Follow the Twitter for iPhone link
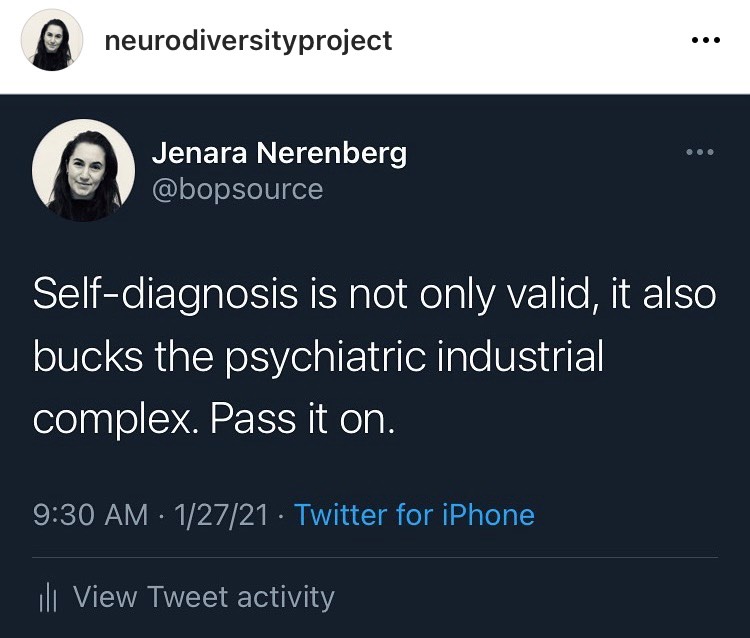 (414, 515)
